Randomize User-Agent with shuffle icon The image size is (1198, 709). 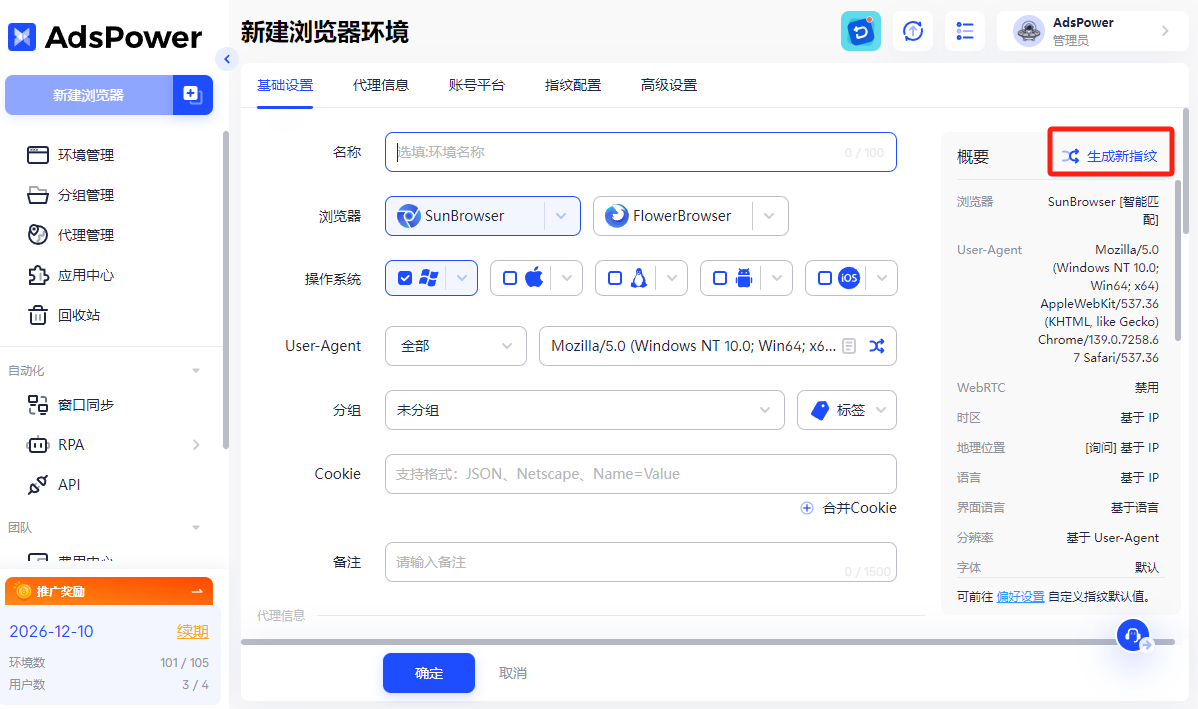(876, 346)
